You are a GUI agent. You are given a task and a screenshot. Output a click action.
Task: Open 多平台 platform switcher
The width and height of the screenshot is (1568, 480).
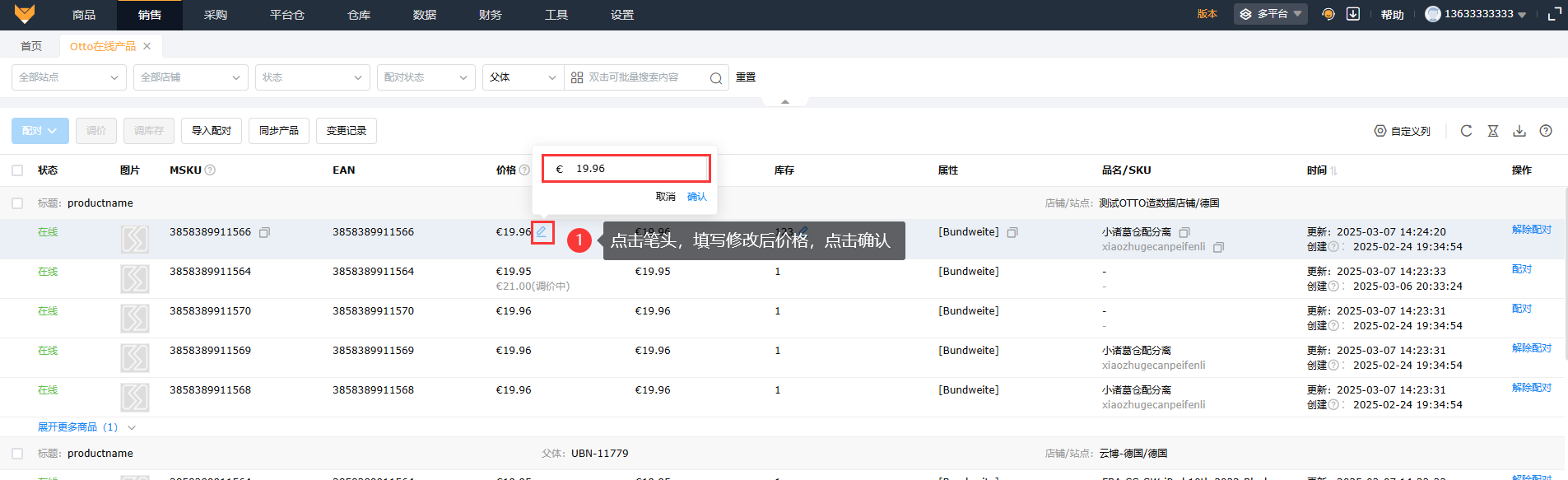coord(1270,14)
